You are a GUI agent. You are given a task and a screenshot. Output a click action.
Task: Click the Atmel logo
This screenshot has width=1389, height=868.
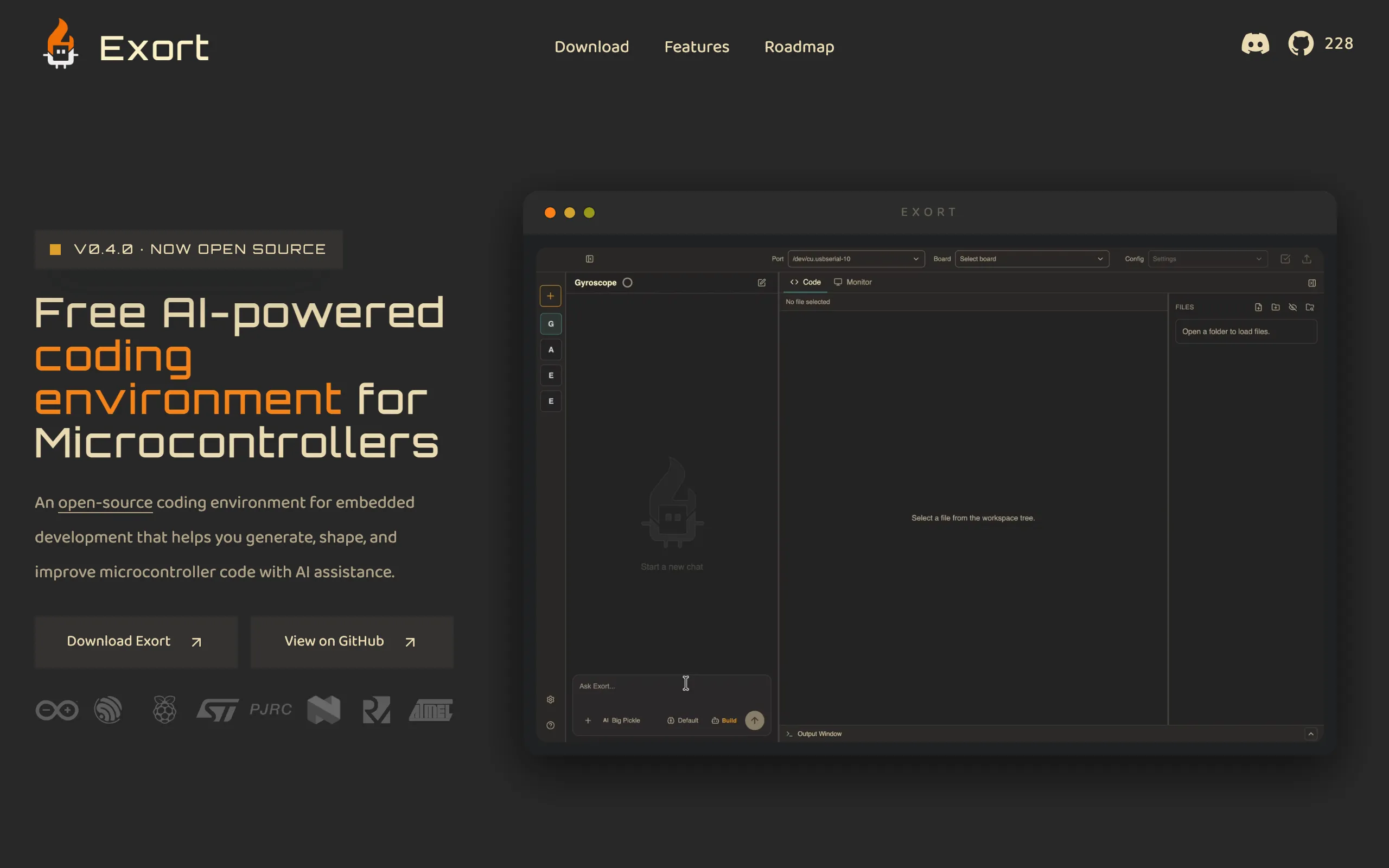[430, 710]
